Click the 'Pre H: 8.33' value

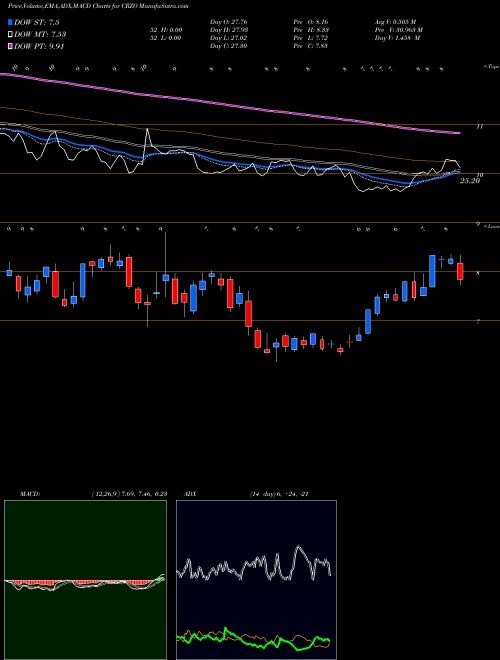point(311,30)
